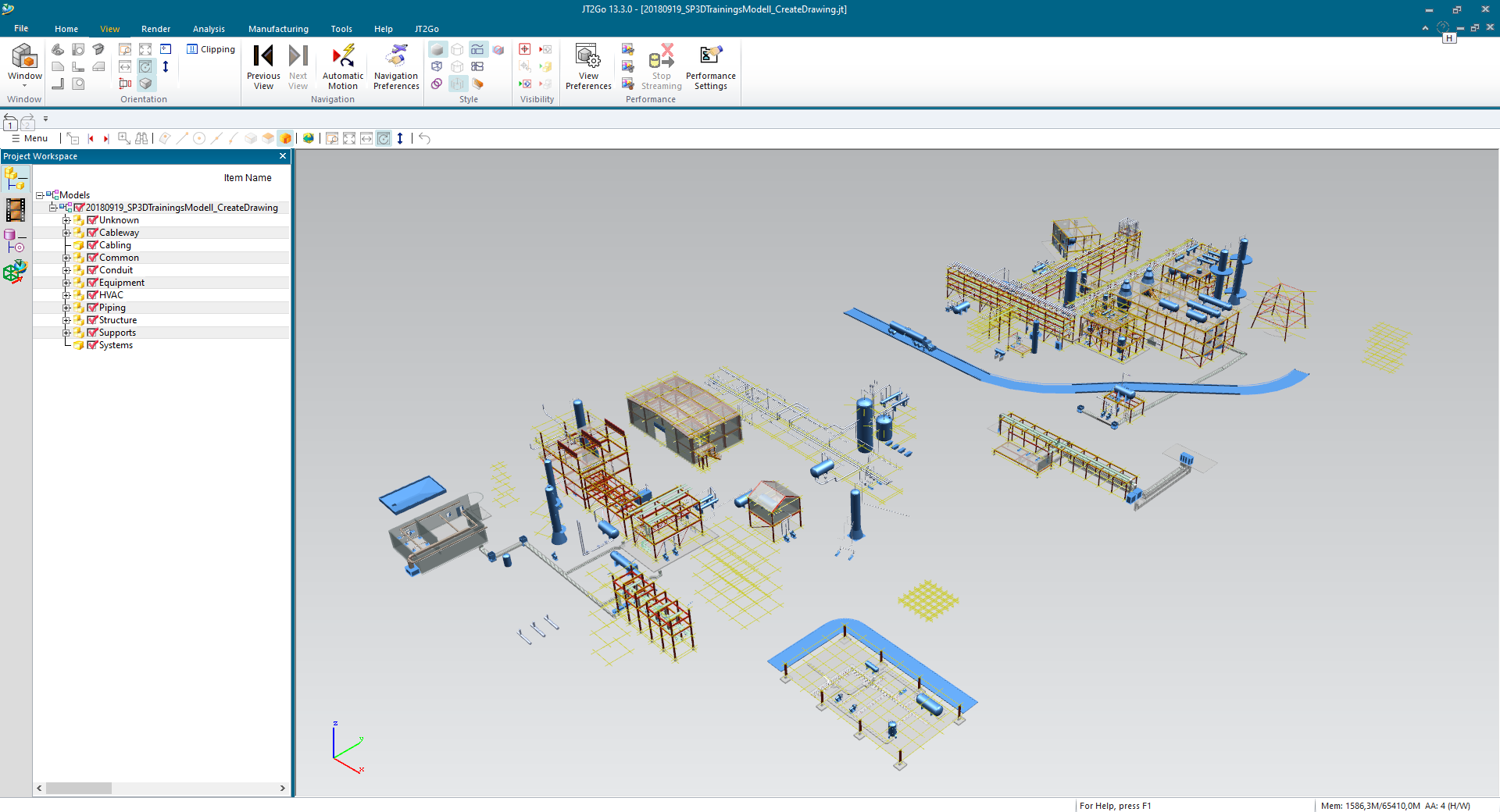Expand the Structure tree node
This screenshot has height=812, width=1500.
click(66, 320)
